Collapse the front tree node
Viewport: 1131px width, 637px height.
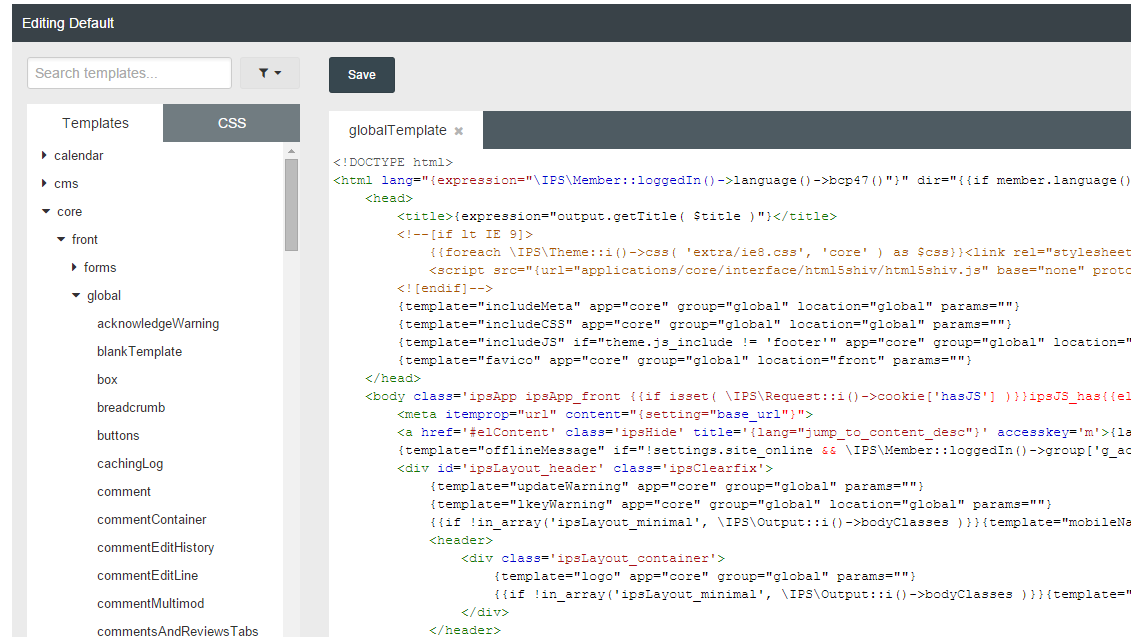point(62,239)
